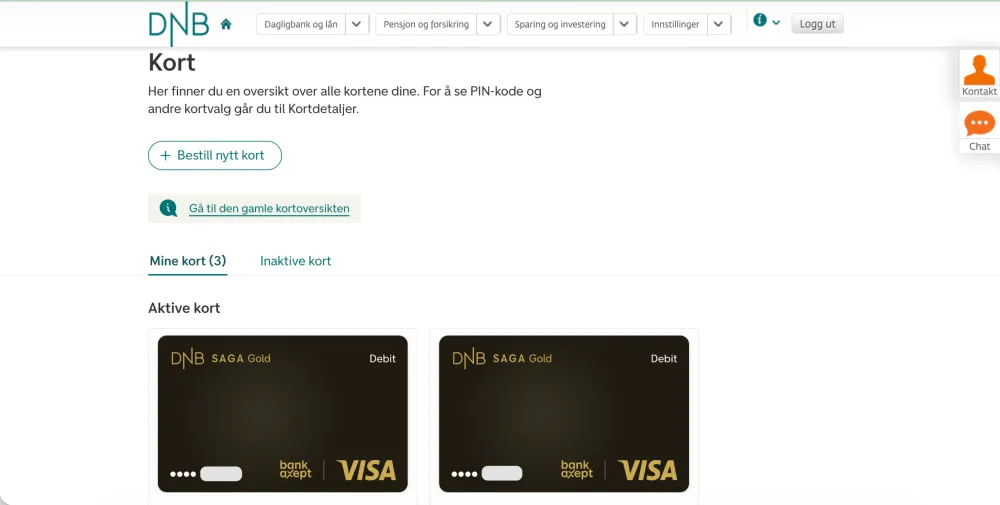Click the info icon beside old card overview

click(168, 208)
